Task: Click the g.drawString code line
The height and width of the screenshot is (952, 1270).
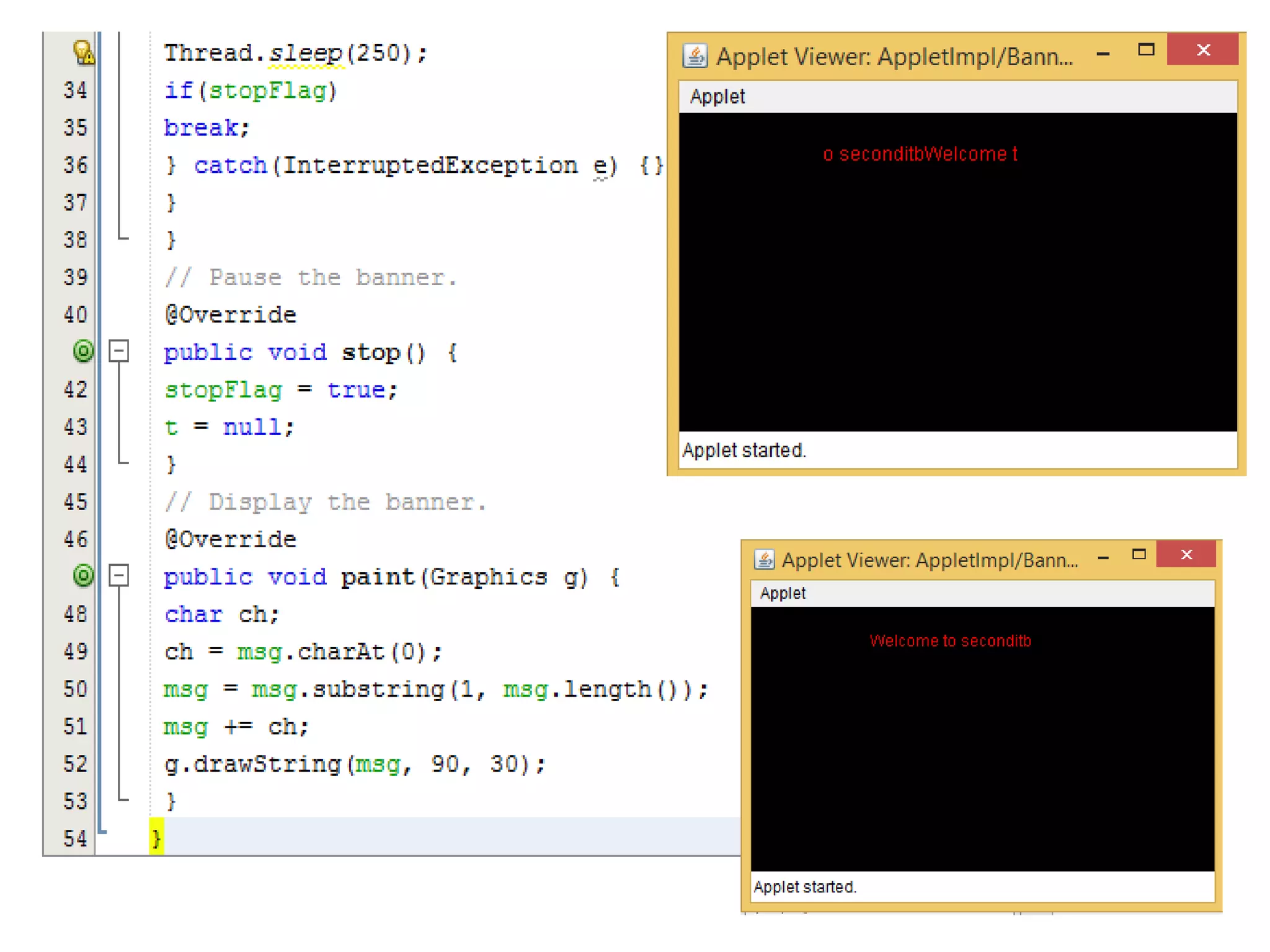Action: 354,764
